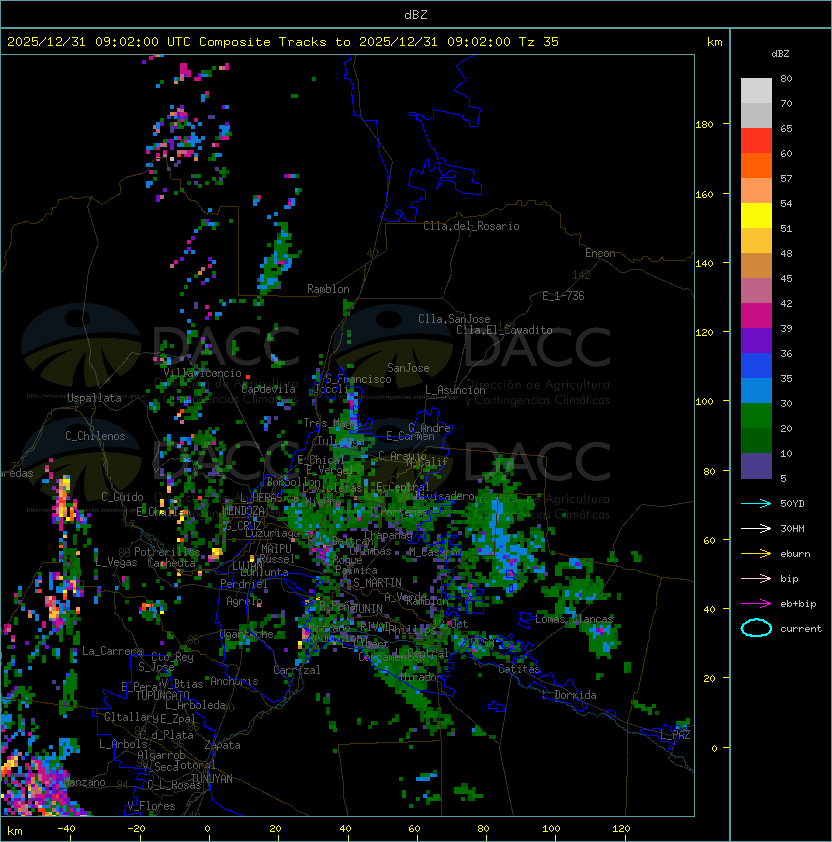Click the 'L_Vegas' map label
Screen dimensions: 832x842
pyautogui.click(x=116, y=562)
